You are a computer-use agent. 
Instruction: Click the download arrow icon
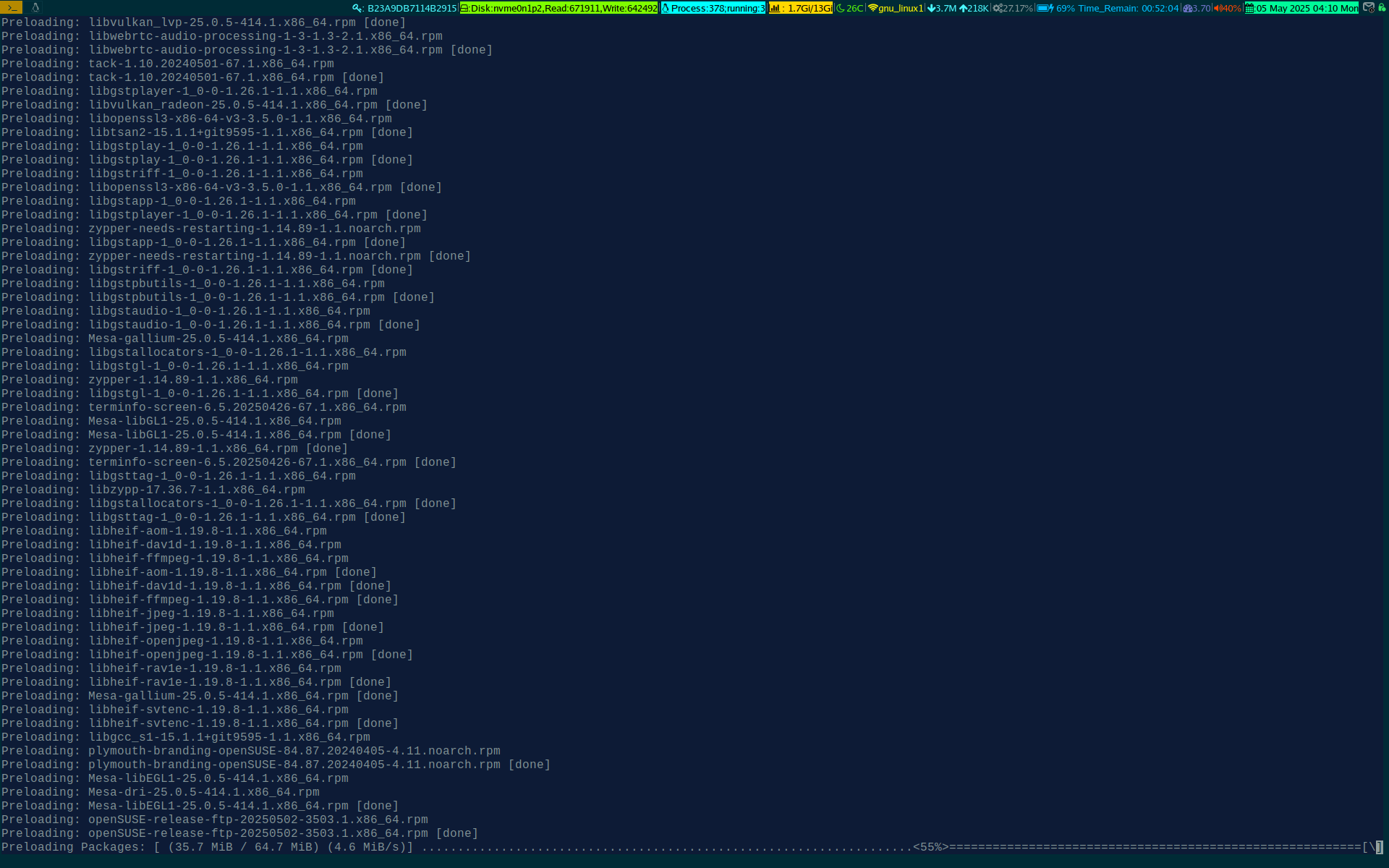[931, 8]
